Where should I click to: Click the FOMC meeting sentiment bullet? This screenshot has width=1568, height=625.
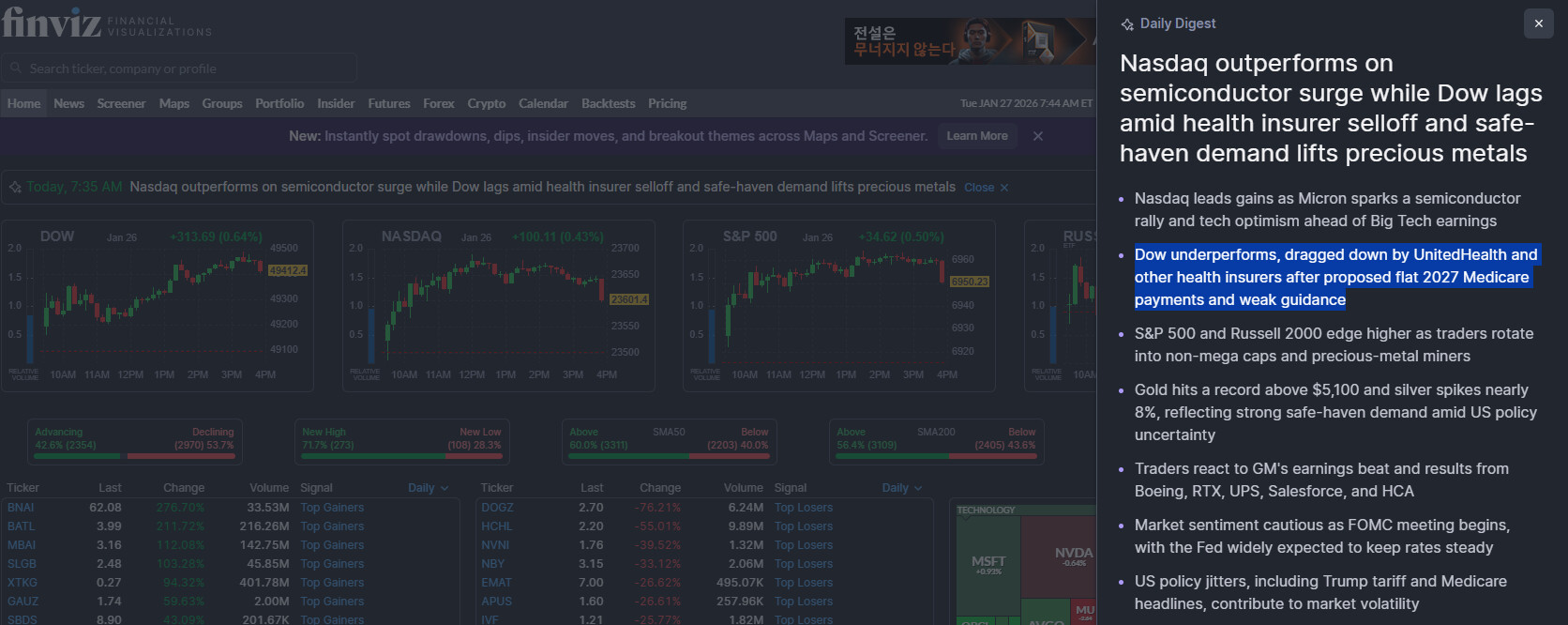pyautogui.click(x=1321, y=536)
